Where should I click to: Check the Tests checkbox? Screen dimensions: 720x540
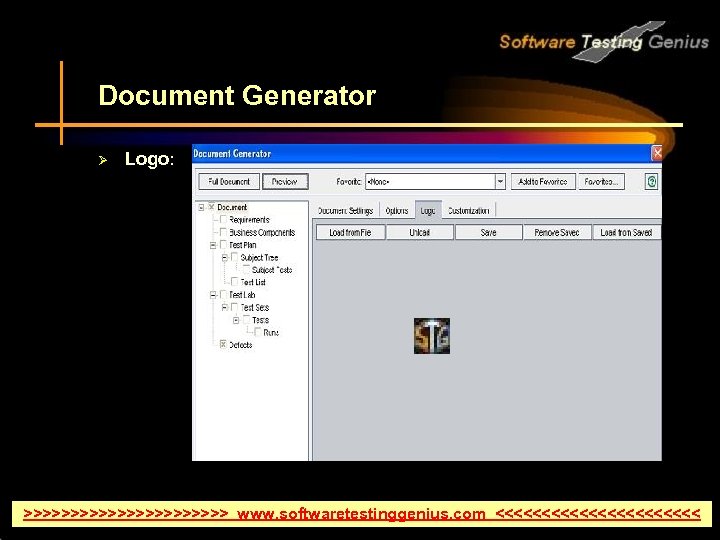tap(246, 320)
